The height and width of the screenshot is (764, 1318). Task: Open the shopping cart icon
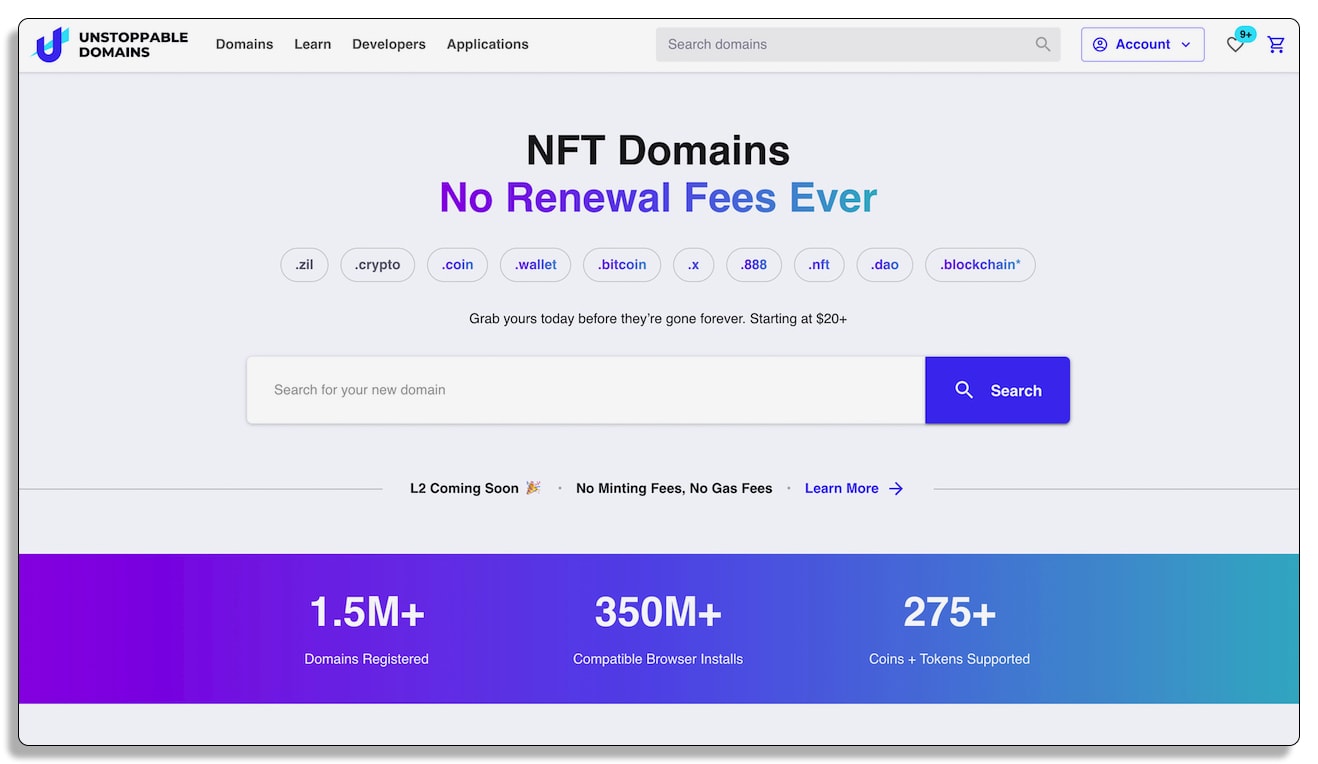coord(1276,44)
